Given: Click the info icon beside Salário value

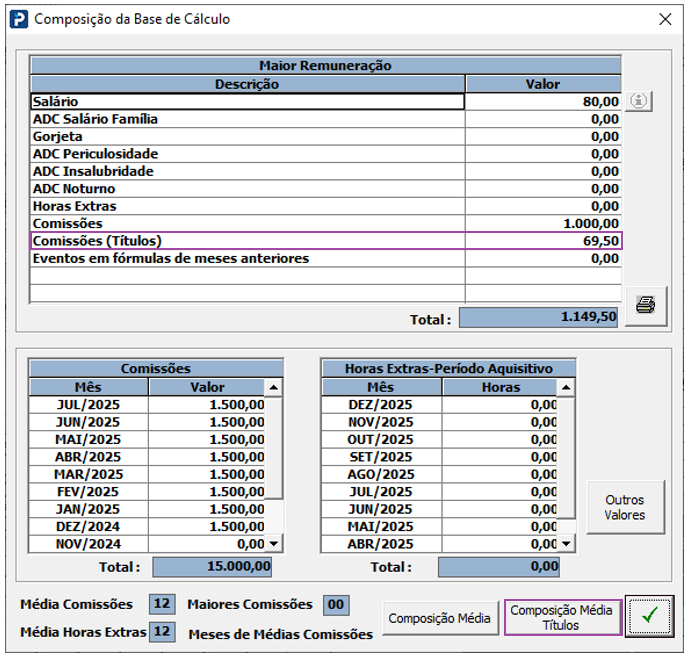Looking at the screenshot, I should click(x=638, y=101).
